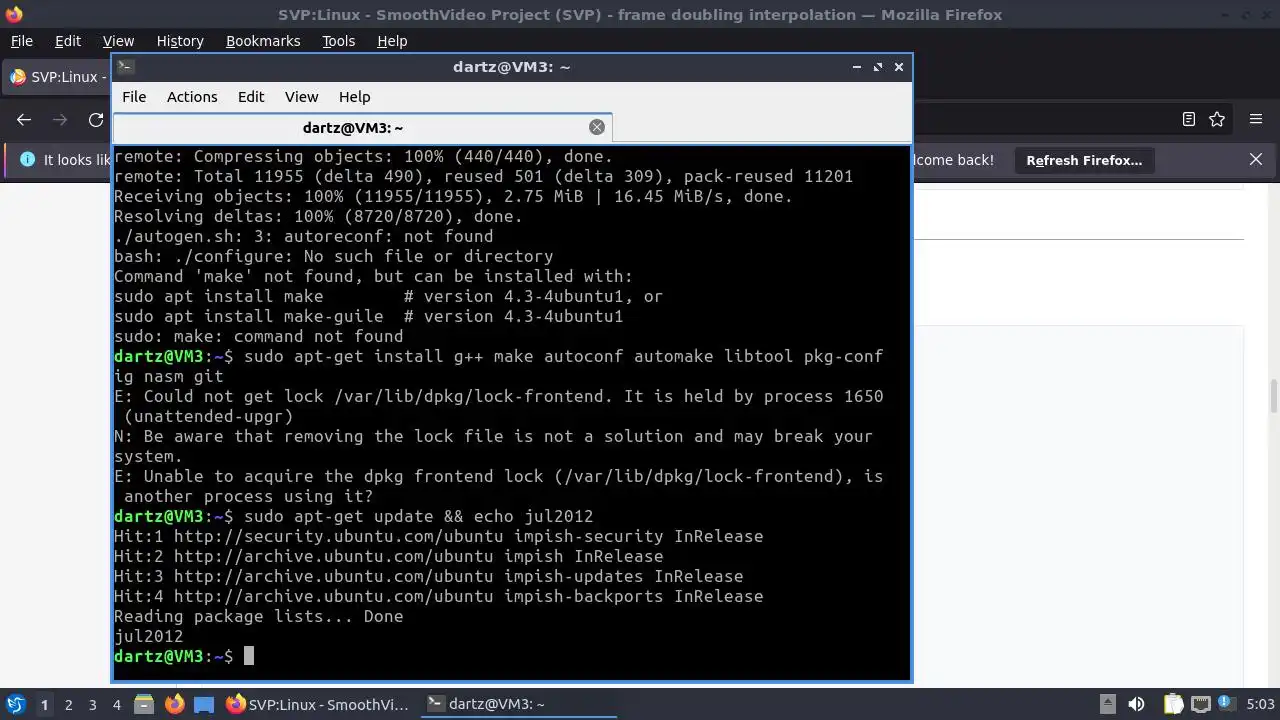Click the show desktop icon in panel
Viewport: 1280px width, 720px height.
(204, 704)
